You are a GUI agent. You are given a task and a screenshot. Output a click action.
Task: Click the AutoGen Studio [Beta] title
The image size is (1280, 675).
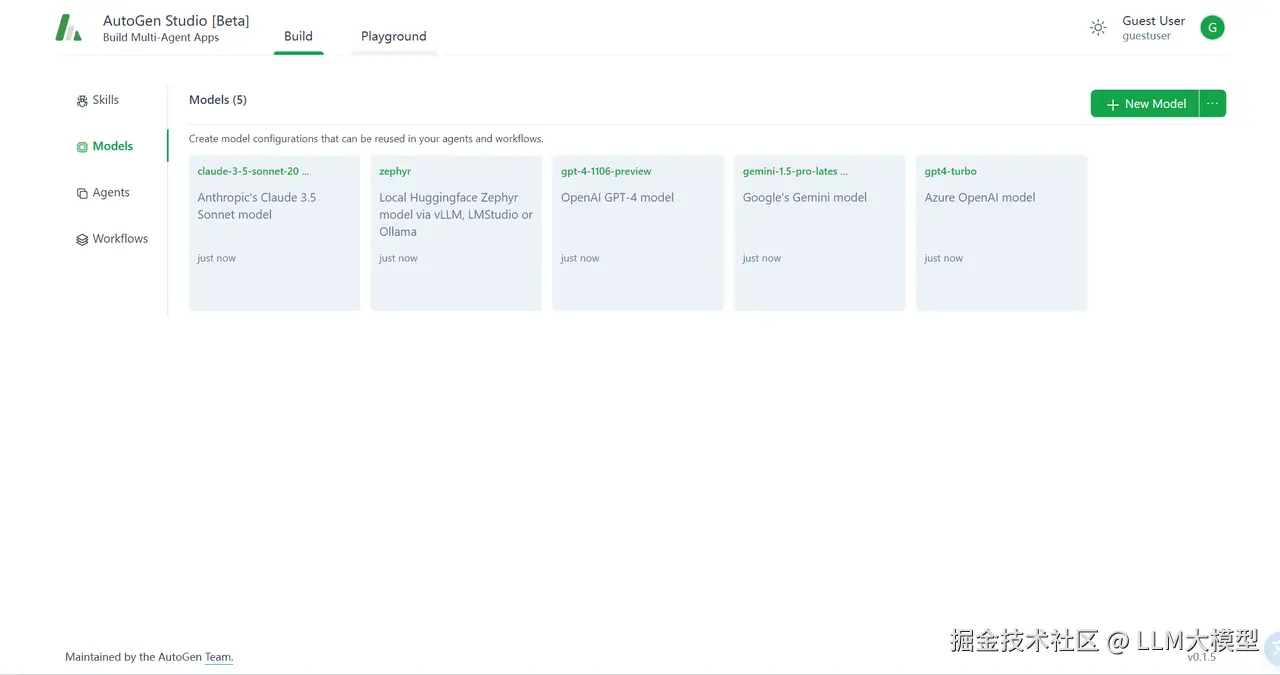176,21
